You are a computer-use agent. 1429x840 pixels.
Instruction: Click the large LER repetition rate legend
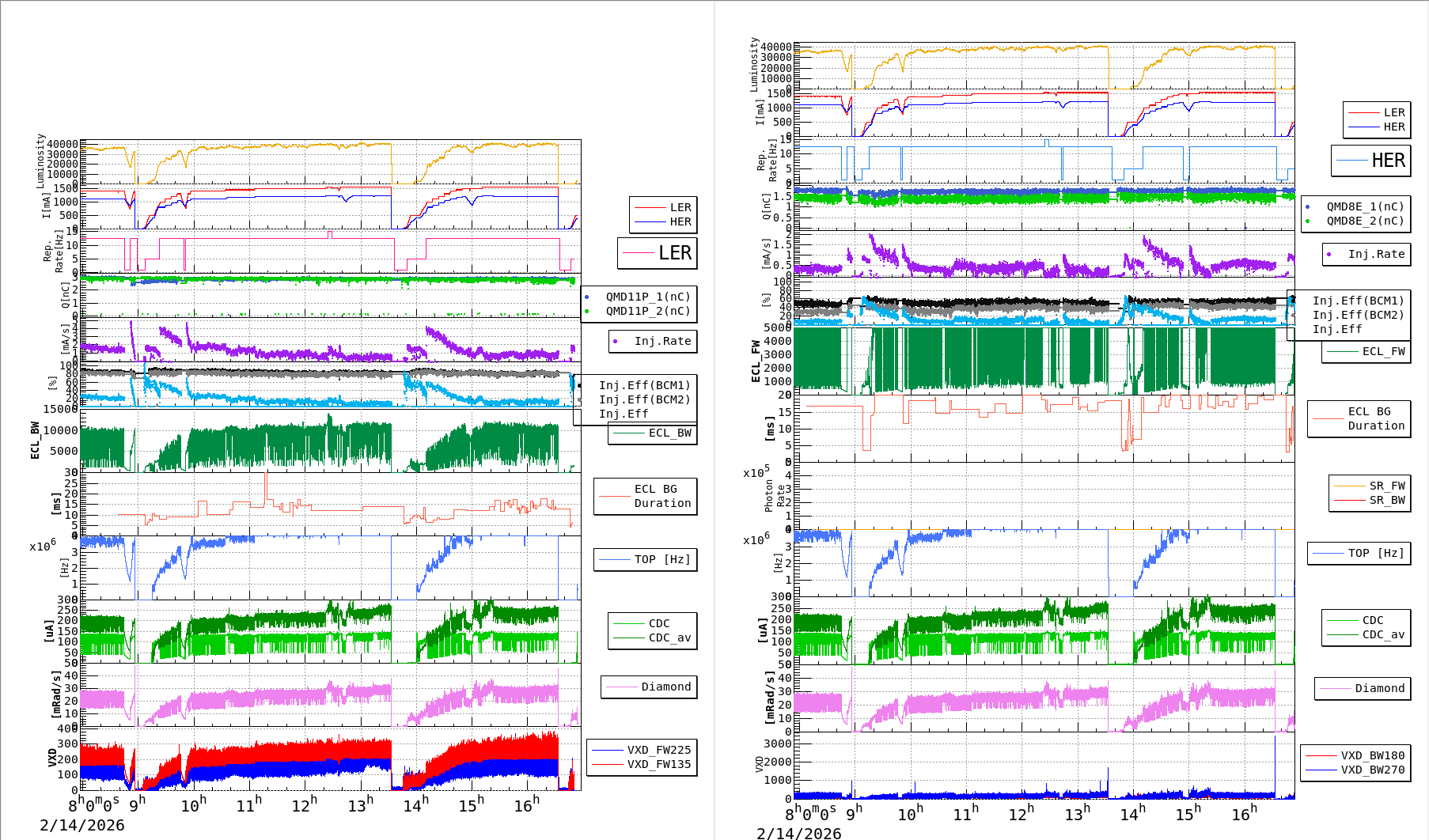pyautogui.click(x=658, y=253)
